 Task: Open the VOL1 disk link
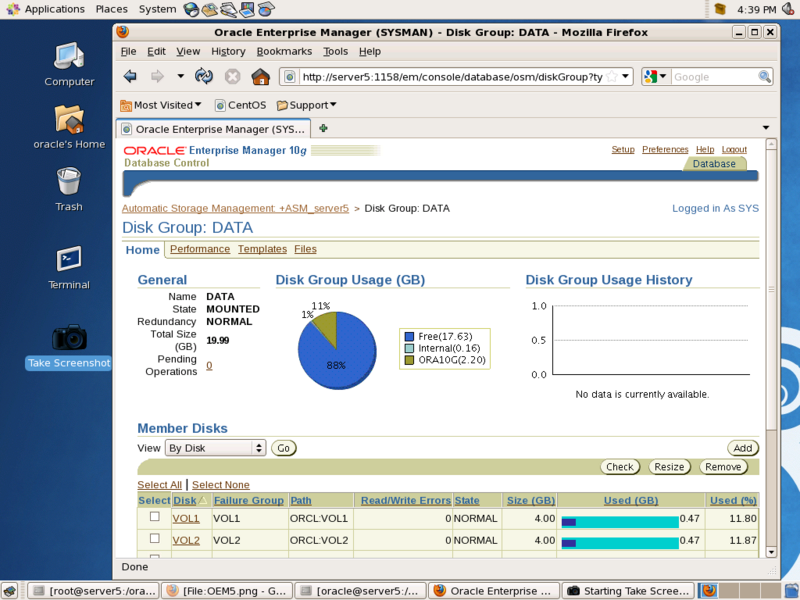pyautogui.click(x=186, y=518)
